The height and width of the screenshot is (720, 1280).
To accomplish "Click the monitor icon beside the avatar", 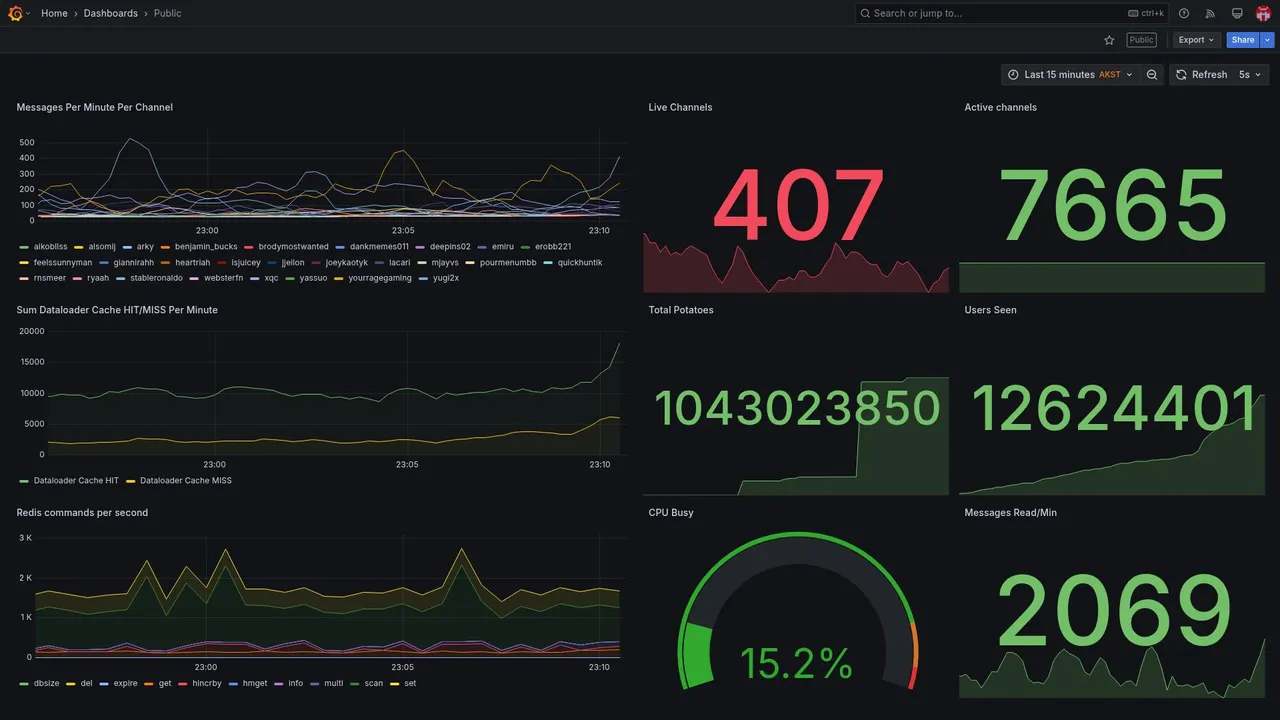I will coord(1237,13).
